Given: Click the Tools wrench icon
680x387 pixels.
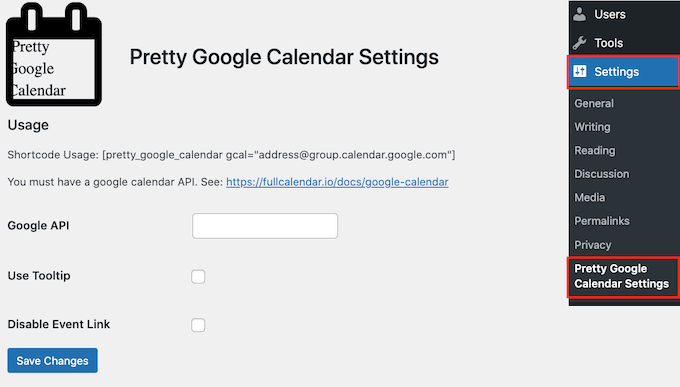Looking at the screenshot, I should (x=579, y=43).
